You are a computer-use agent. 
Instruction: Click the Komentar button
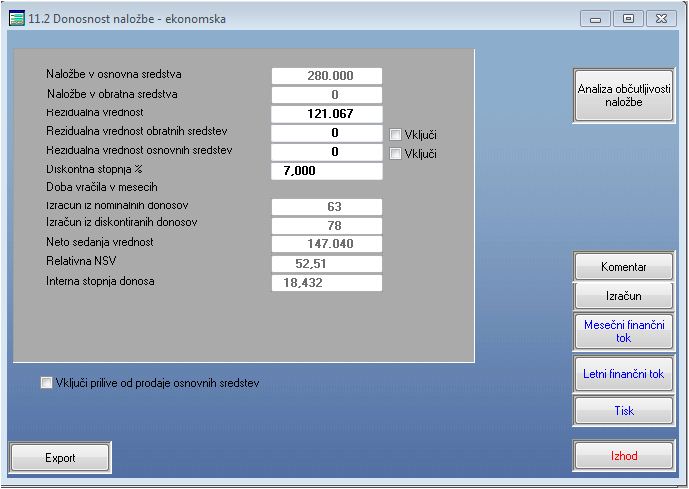[623, 267]
